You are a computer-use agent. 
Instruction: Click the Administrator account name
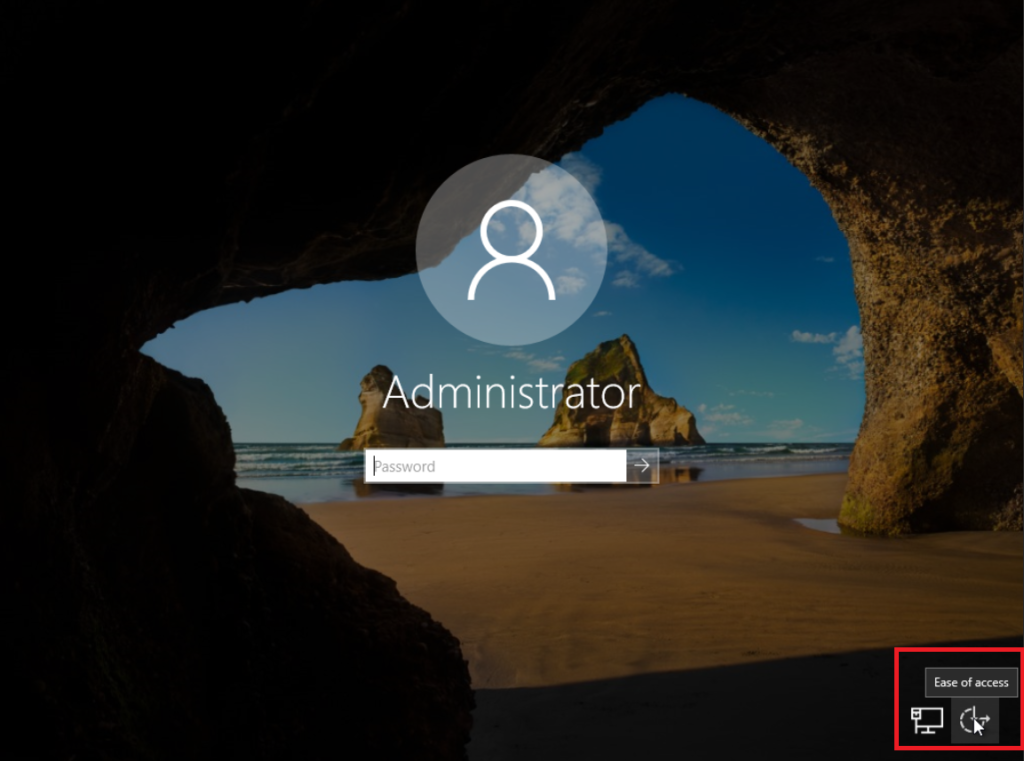511,392
